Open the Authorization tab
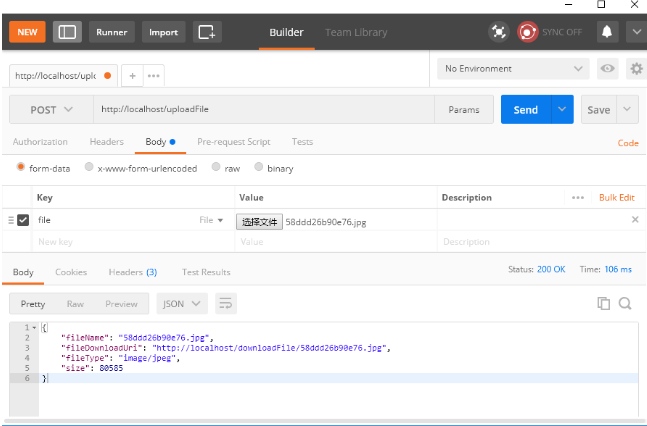The width and height of the screenshot is (647, 426). (40, 142)
